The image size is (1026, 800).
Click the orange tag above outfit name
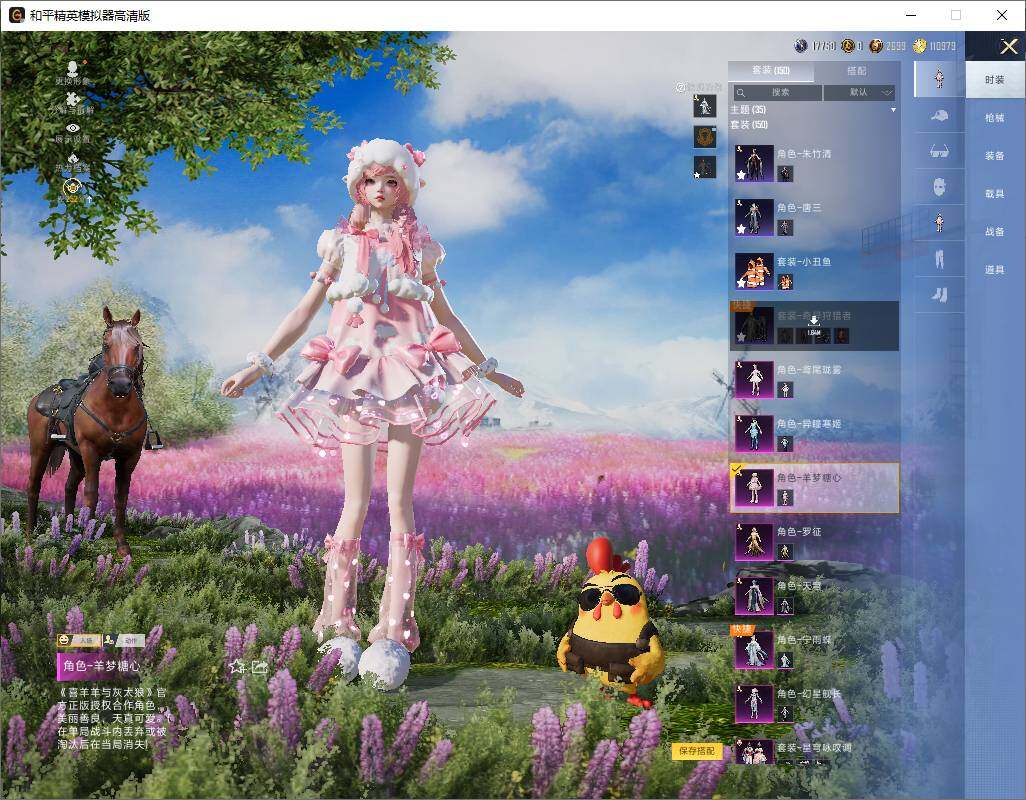point(79,640)
